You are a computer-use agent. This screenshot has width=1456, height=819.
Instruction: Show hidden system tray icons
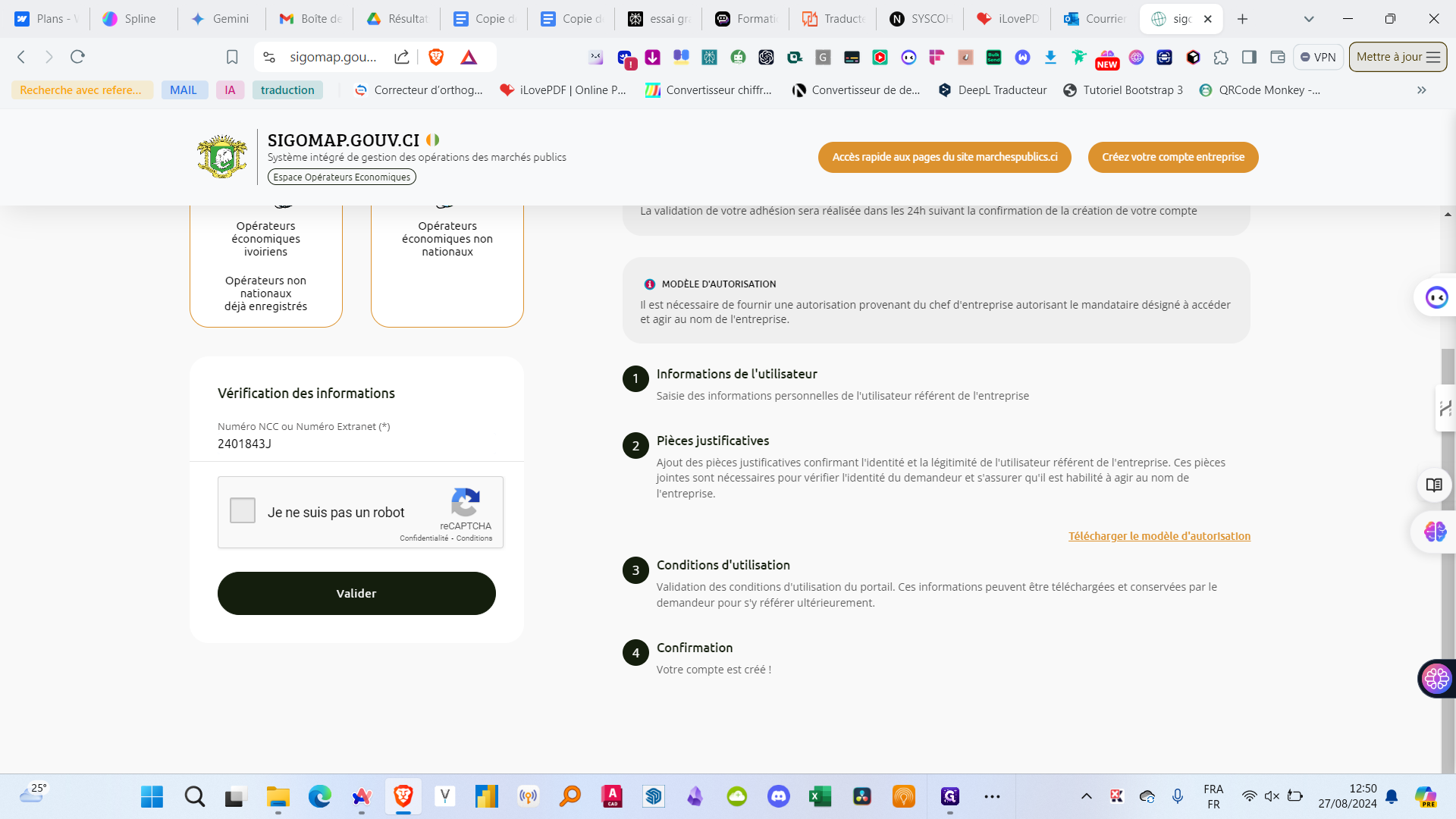point(1086,796)
